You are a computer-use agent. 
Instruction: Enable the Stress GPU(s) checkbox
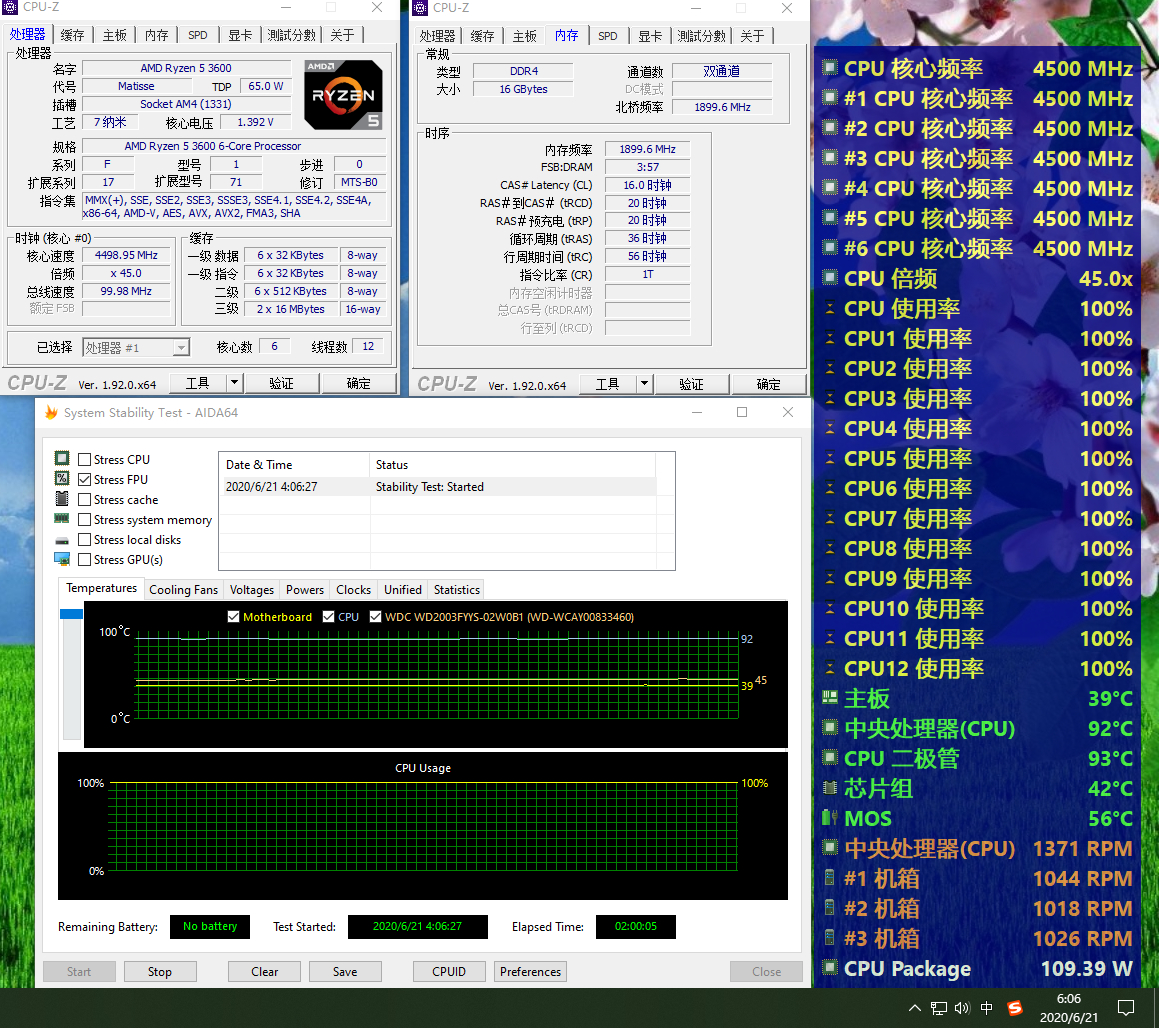pos(84,559)
